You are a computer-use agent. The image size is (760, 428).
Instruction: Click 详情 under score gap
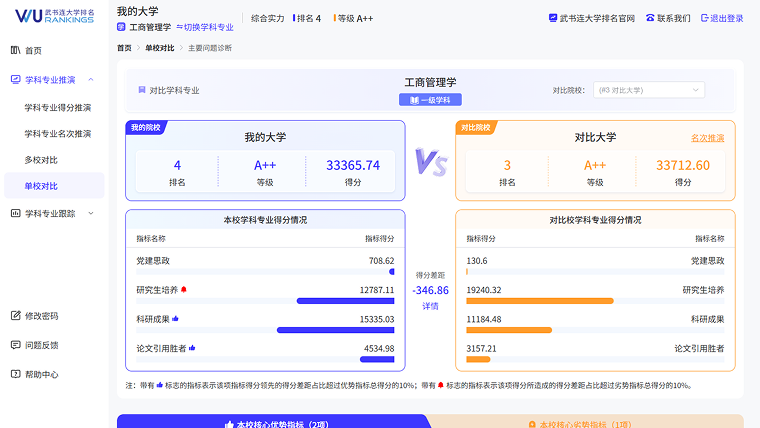430,306
